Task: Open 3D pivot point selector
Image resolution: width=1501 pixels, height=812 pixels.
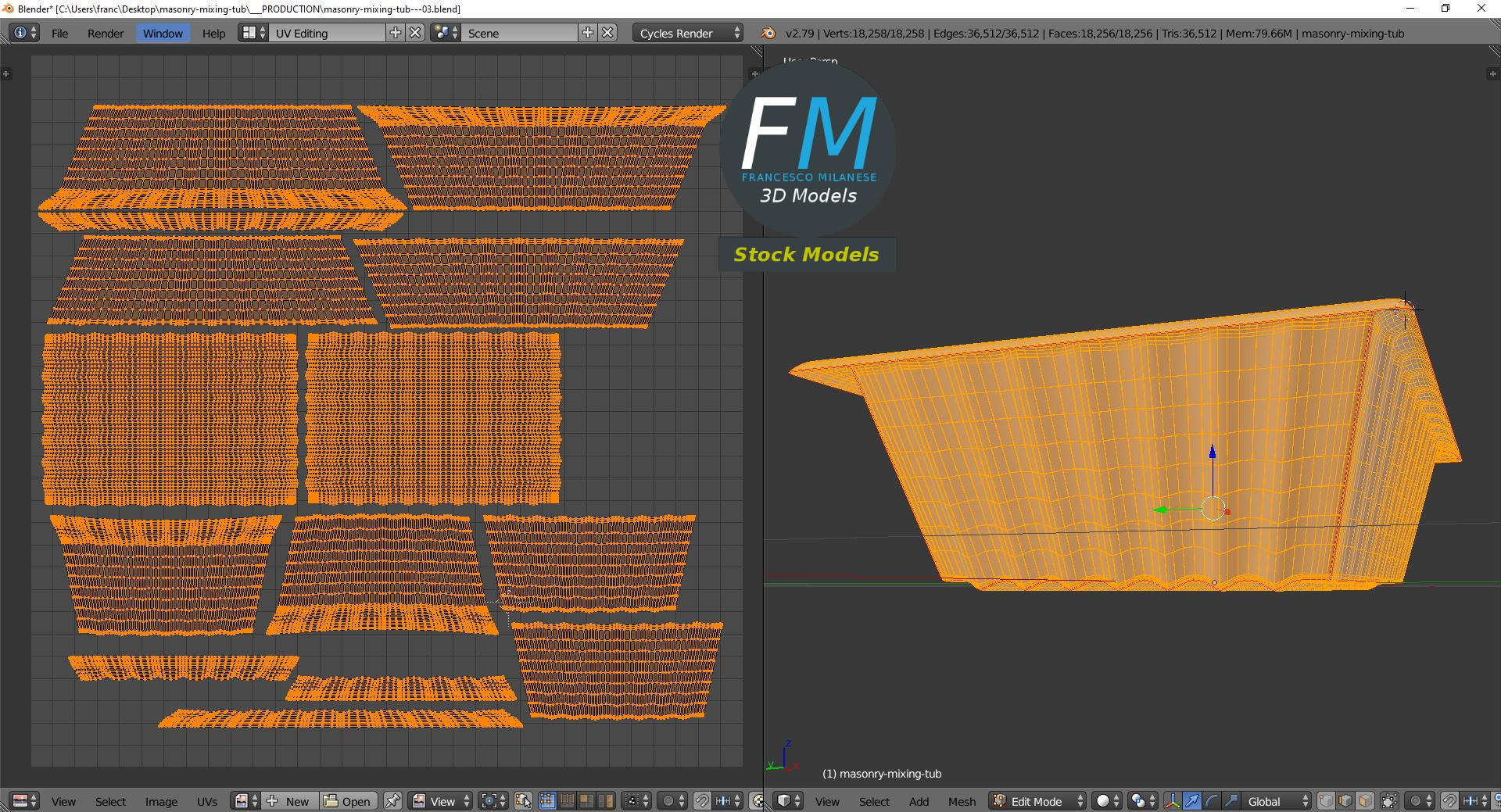Action: 1143,801
